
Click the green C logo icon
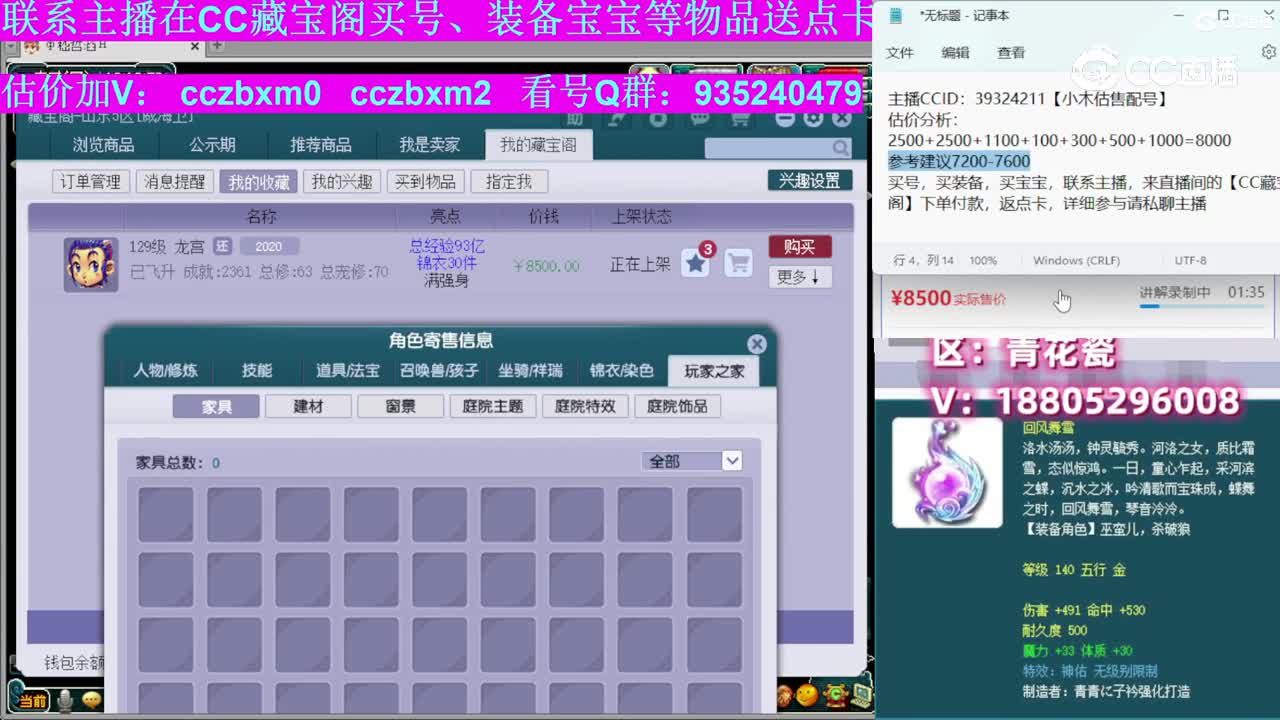click(x=836, y=693)
